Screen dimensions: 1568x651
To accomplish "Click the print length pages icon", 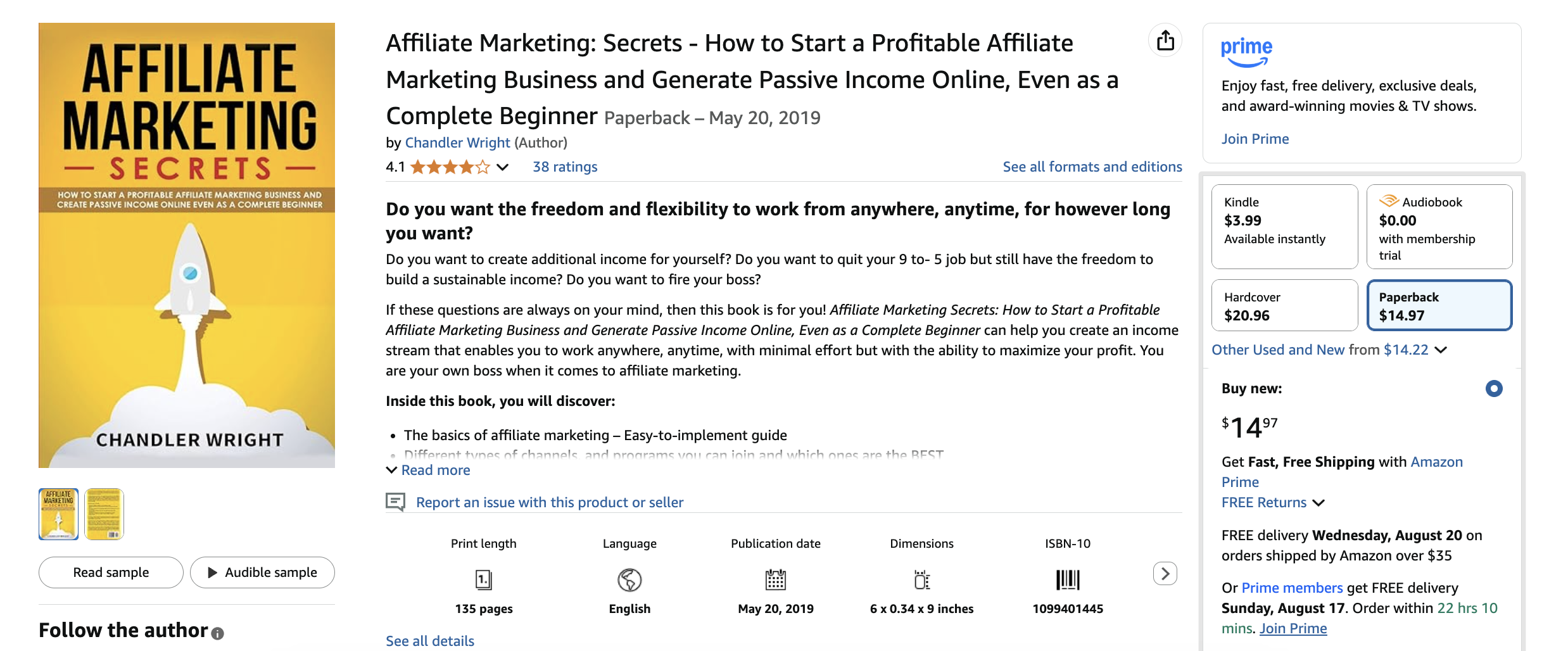I will click(483, 579).
